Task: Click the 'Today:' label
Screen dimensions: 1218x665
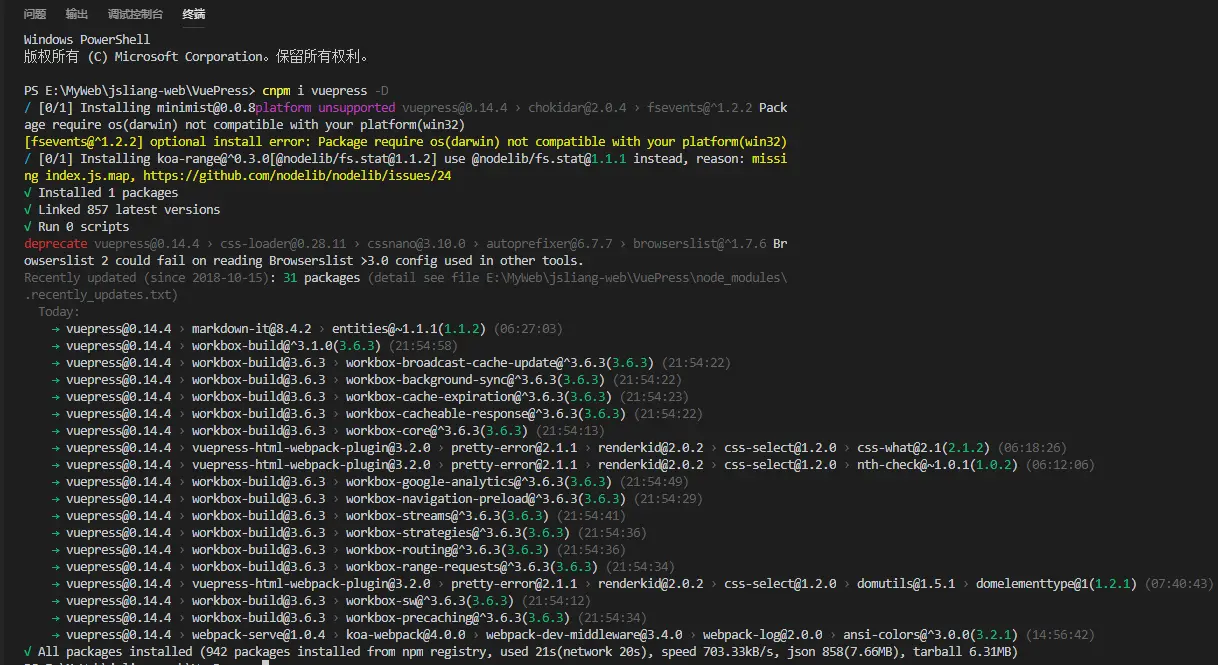Action: click(x=59, y=311)
